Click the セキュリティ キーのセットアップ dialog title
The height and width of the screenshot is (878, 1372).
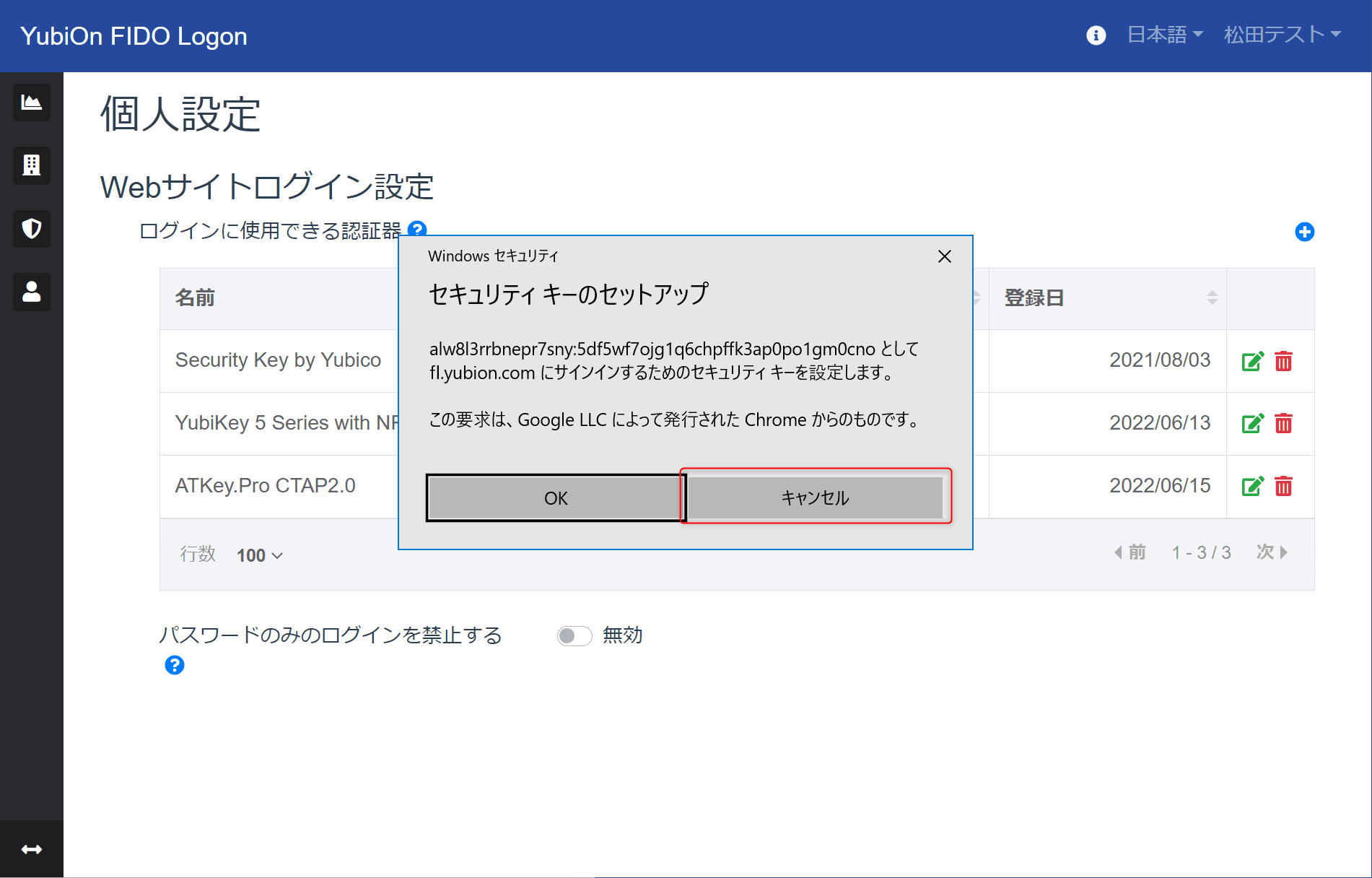coord(569,294)
